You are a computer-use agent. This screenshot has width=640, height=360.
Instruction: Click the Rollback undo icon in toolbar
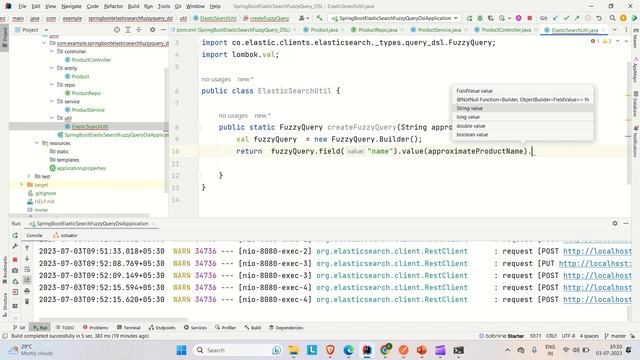[599, 18]
